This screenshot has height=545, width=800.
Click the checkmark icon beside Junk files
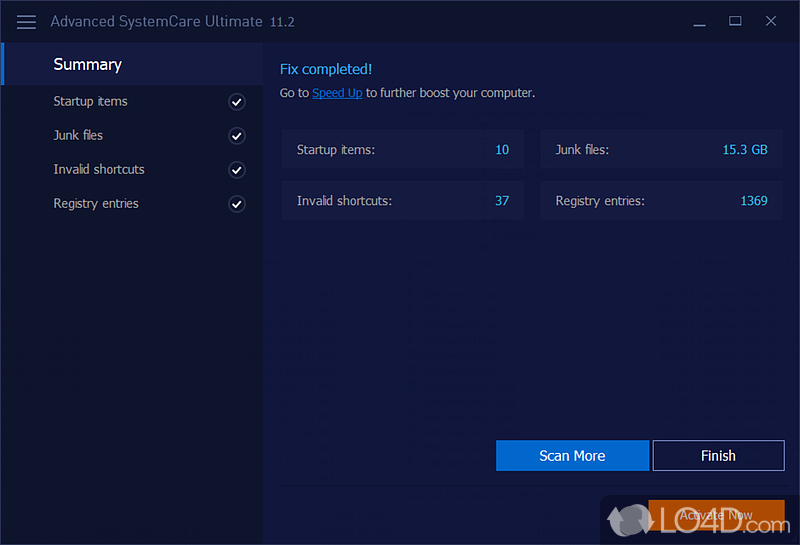pyautogui.click(x=237, y=136)
